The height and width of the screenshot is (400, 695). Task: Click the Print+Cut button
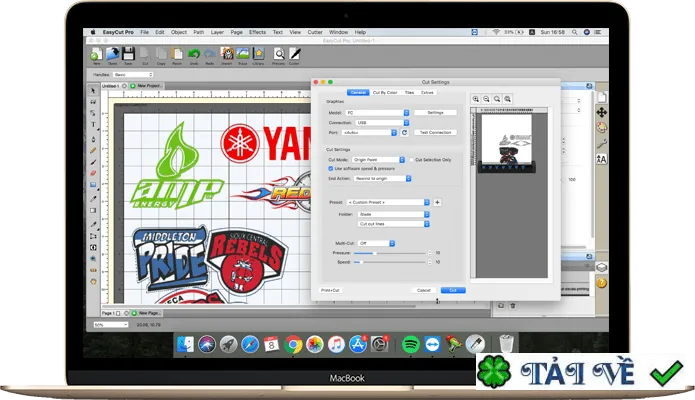click(x=330, y=290)
